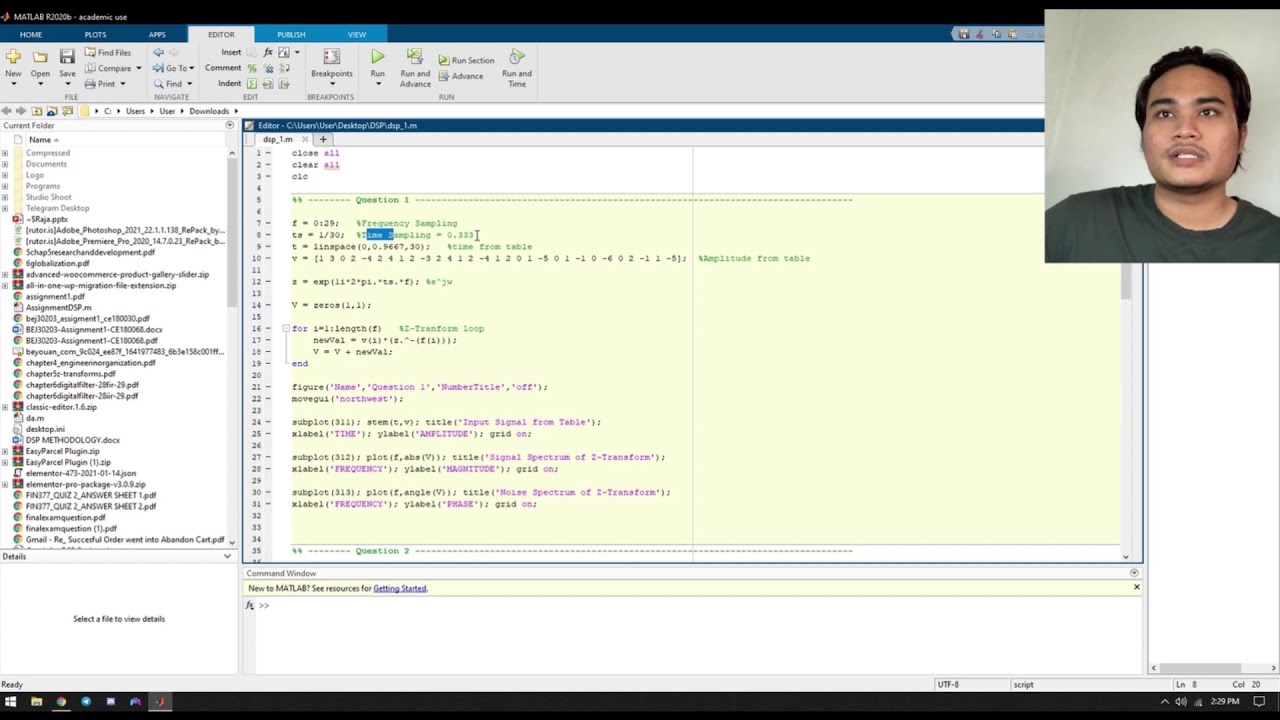Add new editor tab with plus button
This screenshot has height=720, width=1280.
point(322,139)
